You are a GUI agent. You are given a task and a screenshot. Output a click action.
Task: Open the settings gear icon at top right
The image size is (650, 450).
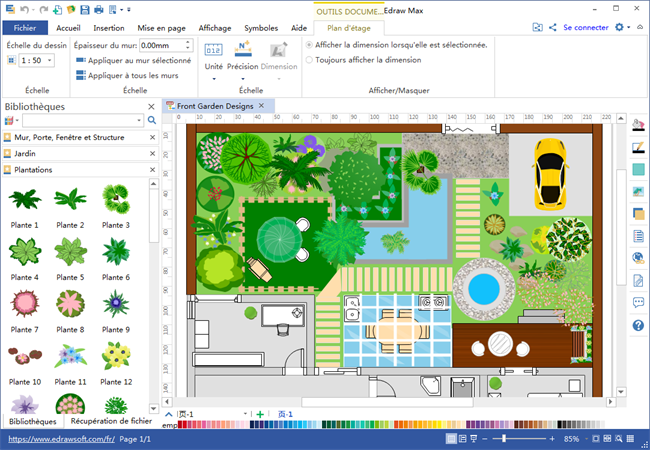[620, 28]
